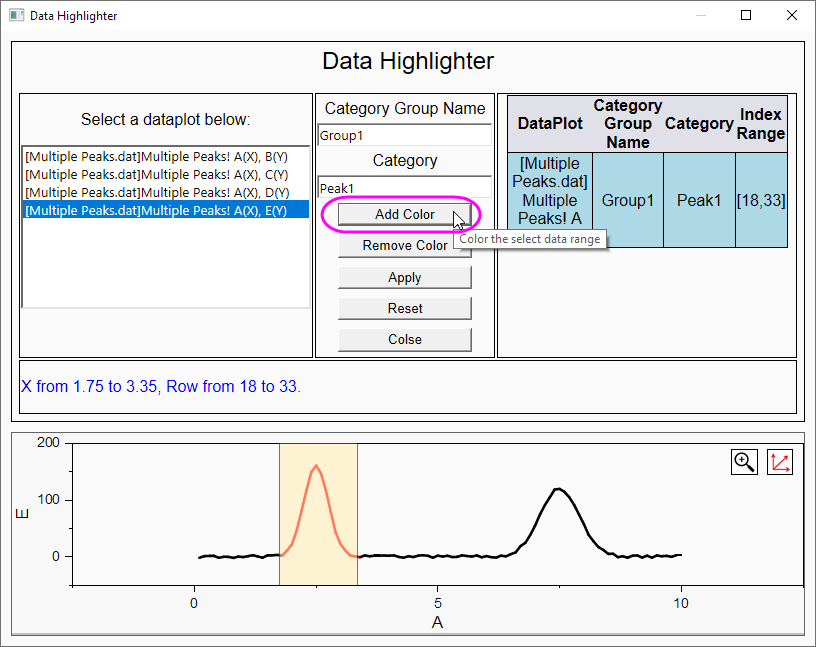Viewport: 816px width, 647px height.
Task: Apply the current highlight settings
Action: point(404,277)
